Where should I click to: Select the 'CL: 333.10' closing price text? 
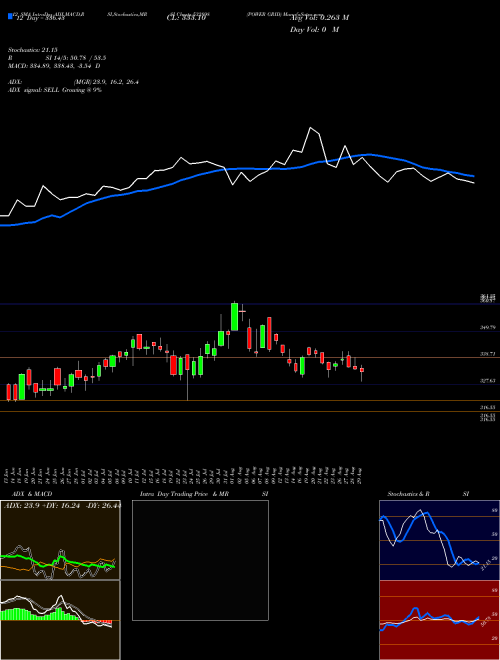click(186, 18)
